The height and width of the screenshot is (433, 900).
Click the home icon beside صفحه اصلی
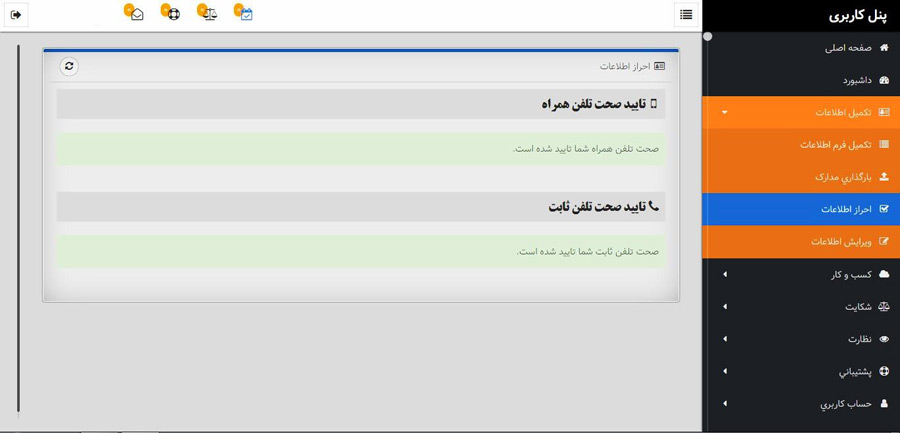[x=884, y=48]
